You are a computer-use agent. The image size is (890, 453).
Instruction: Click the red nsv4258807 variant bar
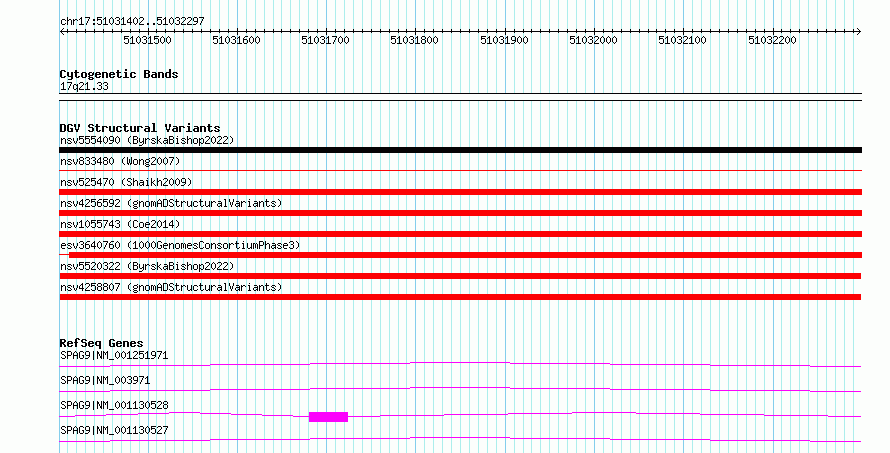(460, 297)
